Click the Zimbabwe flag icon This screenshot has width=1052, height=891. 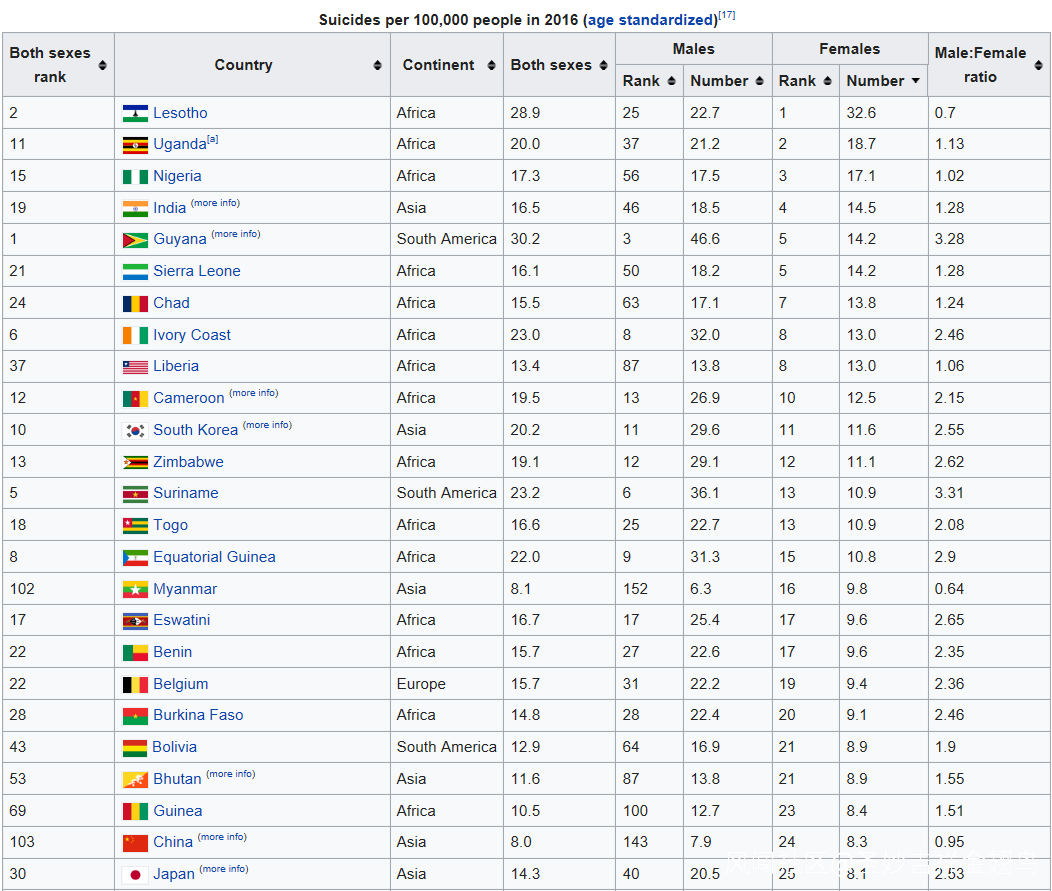point(135,462)
